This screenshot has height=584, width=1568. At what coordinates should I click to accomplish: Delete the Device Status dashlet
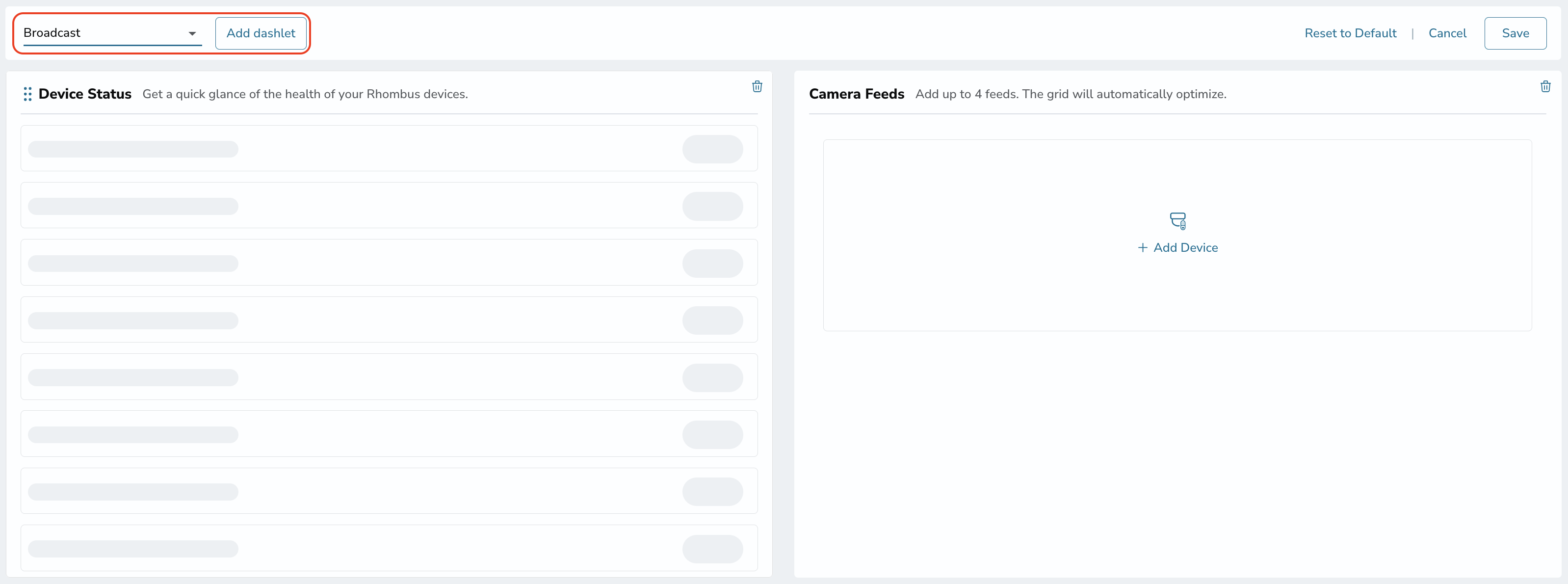[x=757, y=86]
